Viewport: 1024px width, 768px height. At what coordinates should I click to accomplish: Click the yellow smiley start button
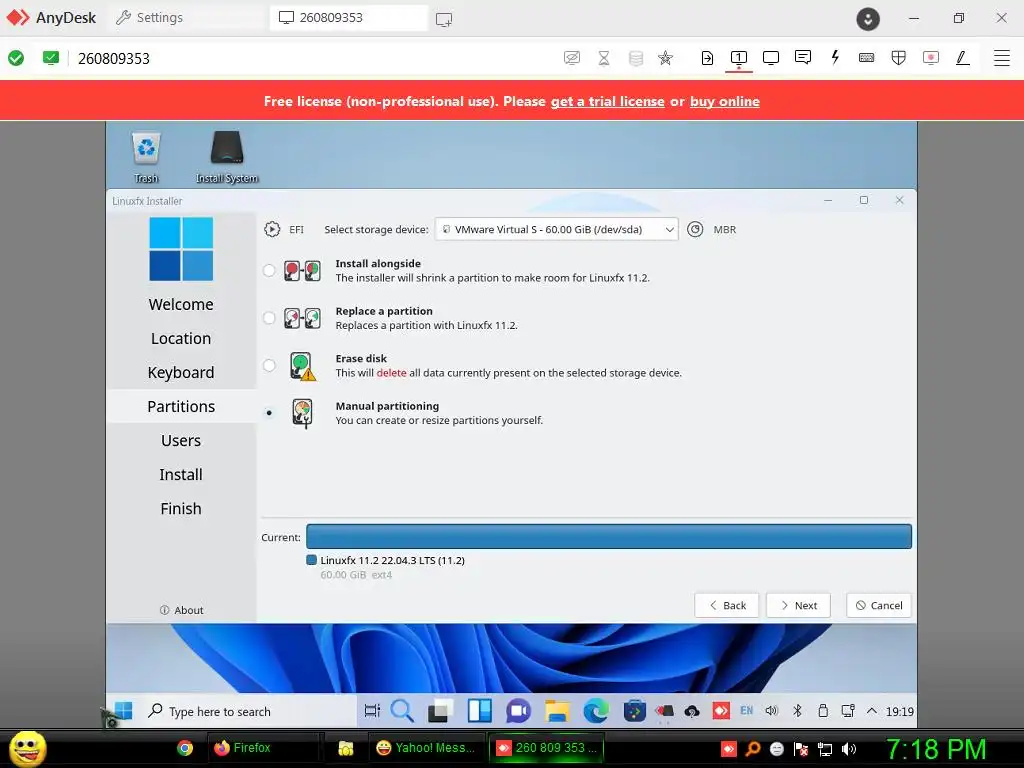pyautogui.click(x=27, y=748)
